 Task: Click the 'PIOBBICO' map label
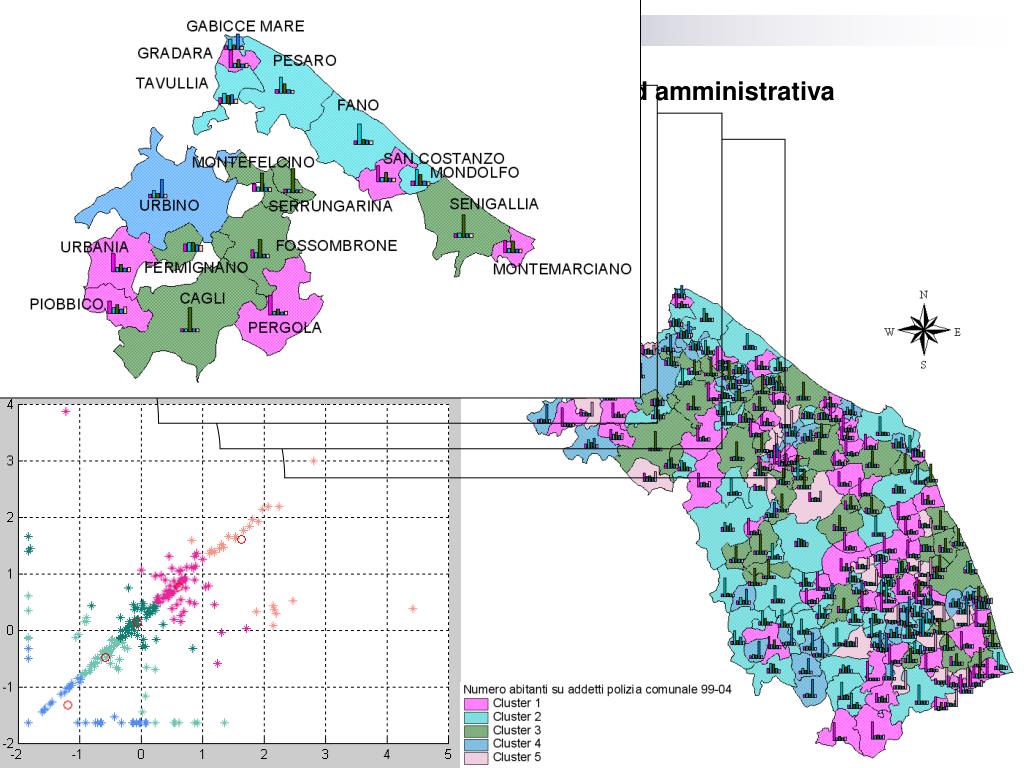click(67, 304)
